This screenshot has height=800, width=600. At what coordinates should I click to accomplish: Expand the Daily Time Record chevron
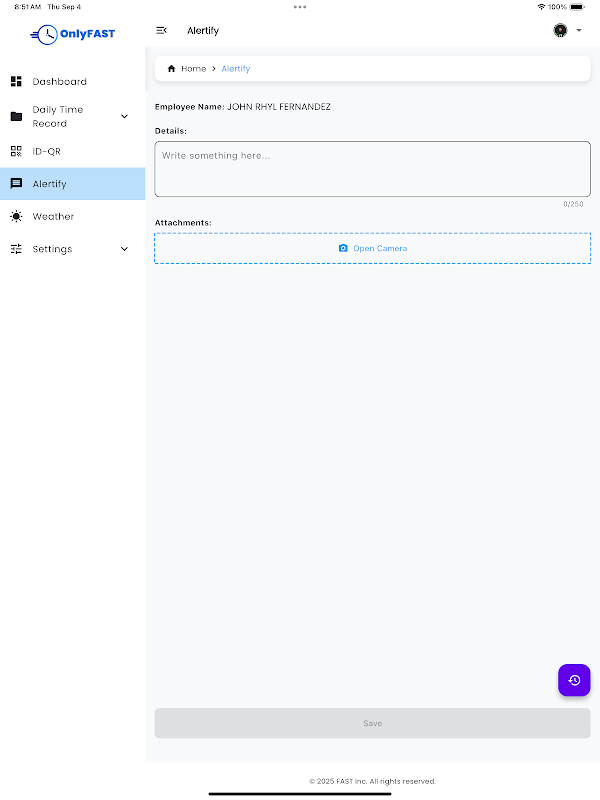pyautogui.click(x=124, y=116)
